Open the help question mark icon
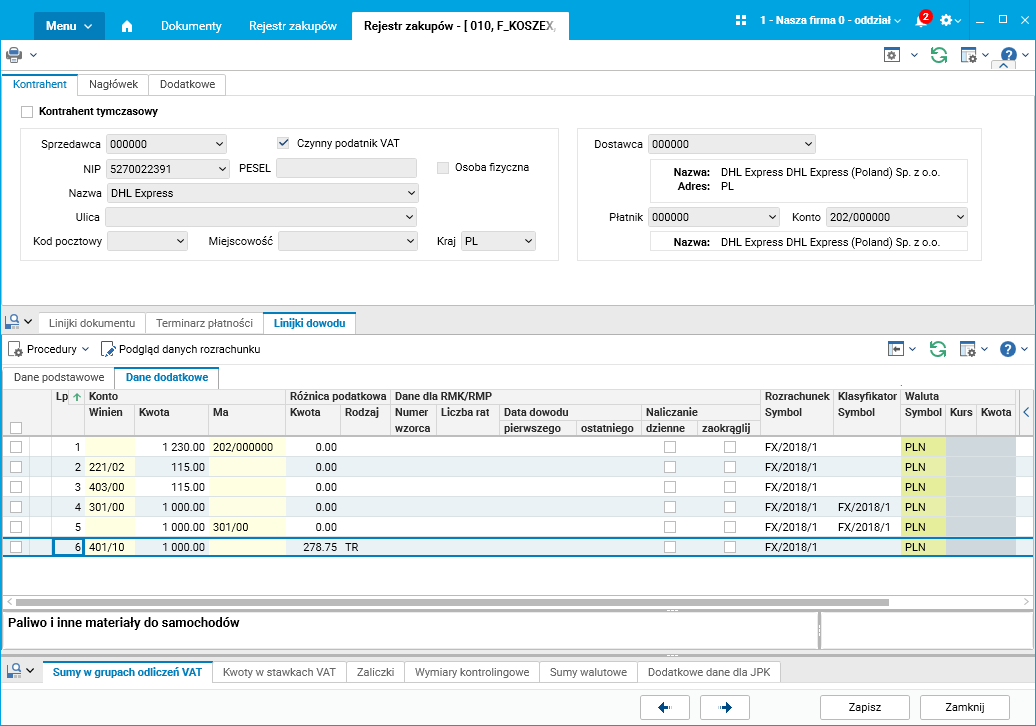Image resolution: width=1036 pixels, height=726 pixels. (1008, 55)
